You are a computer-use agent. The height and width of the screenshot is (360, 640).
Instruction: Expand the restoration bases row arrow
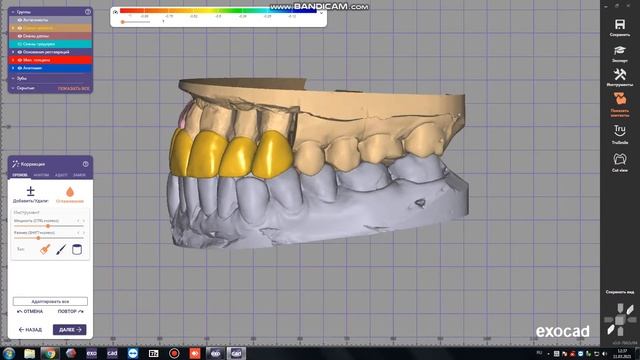click(13, 52)
